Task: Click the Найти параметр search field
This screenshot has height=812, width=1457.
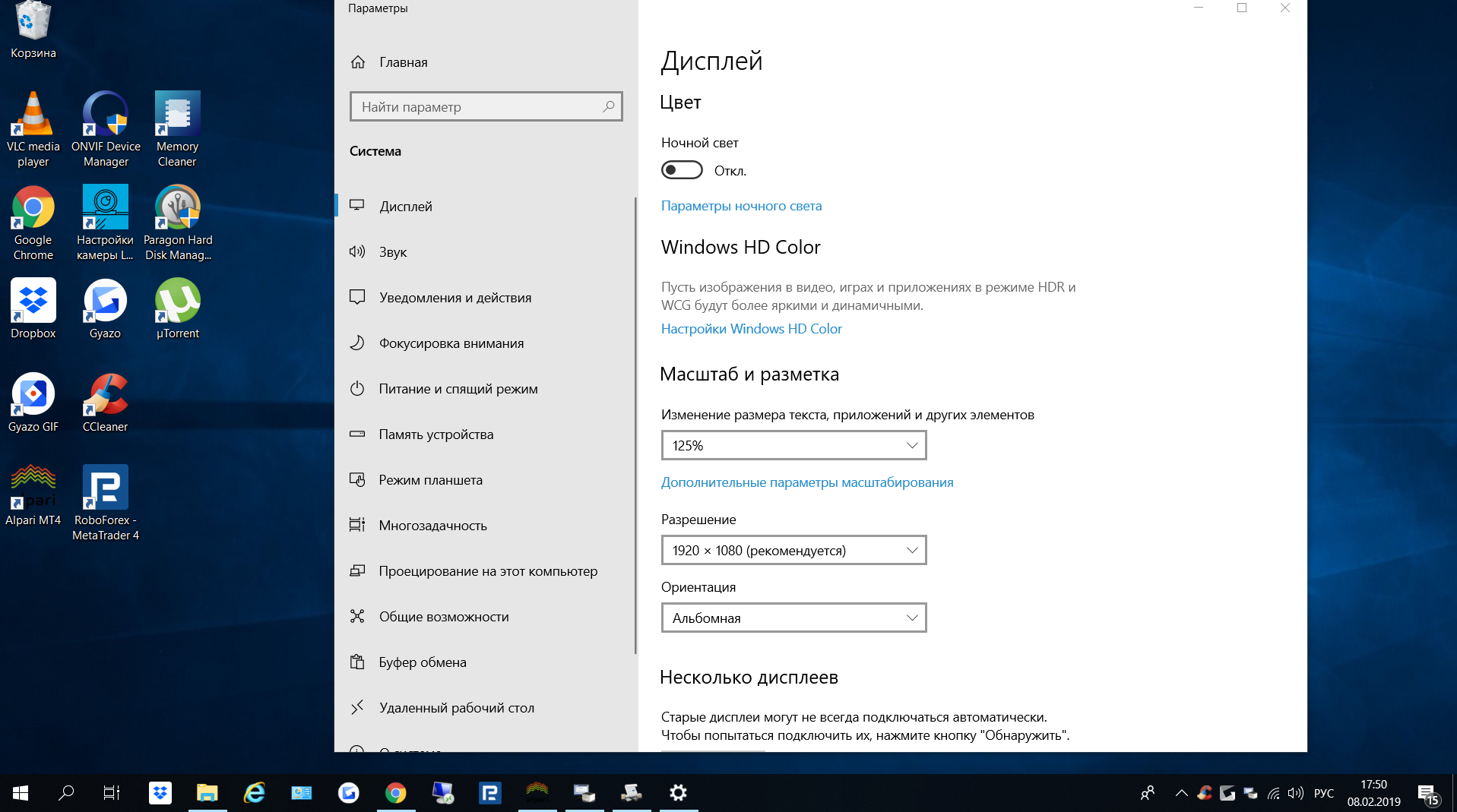Action: 486,106
